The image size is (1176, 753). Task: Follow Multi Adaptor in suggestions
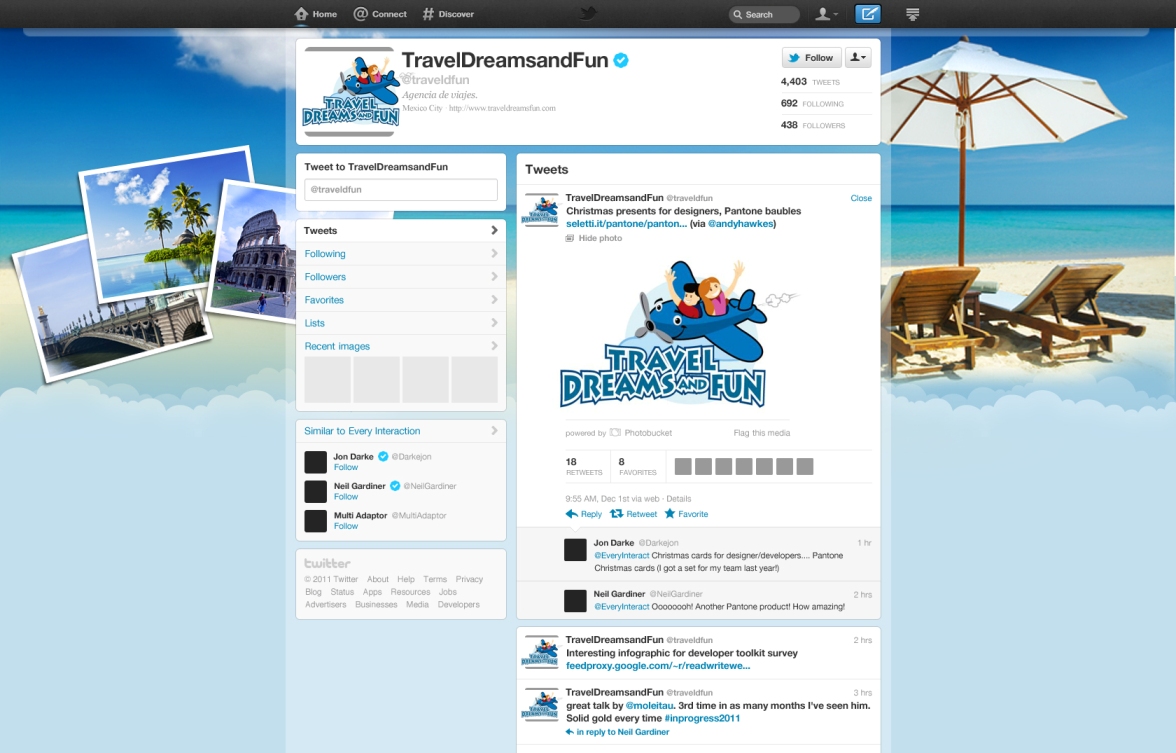click(346, 526)
